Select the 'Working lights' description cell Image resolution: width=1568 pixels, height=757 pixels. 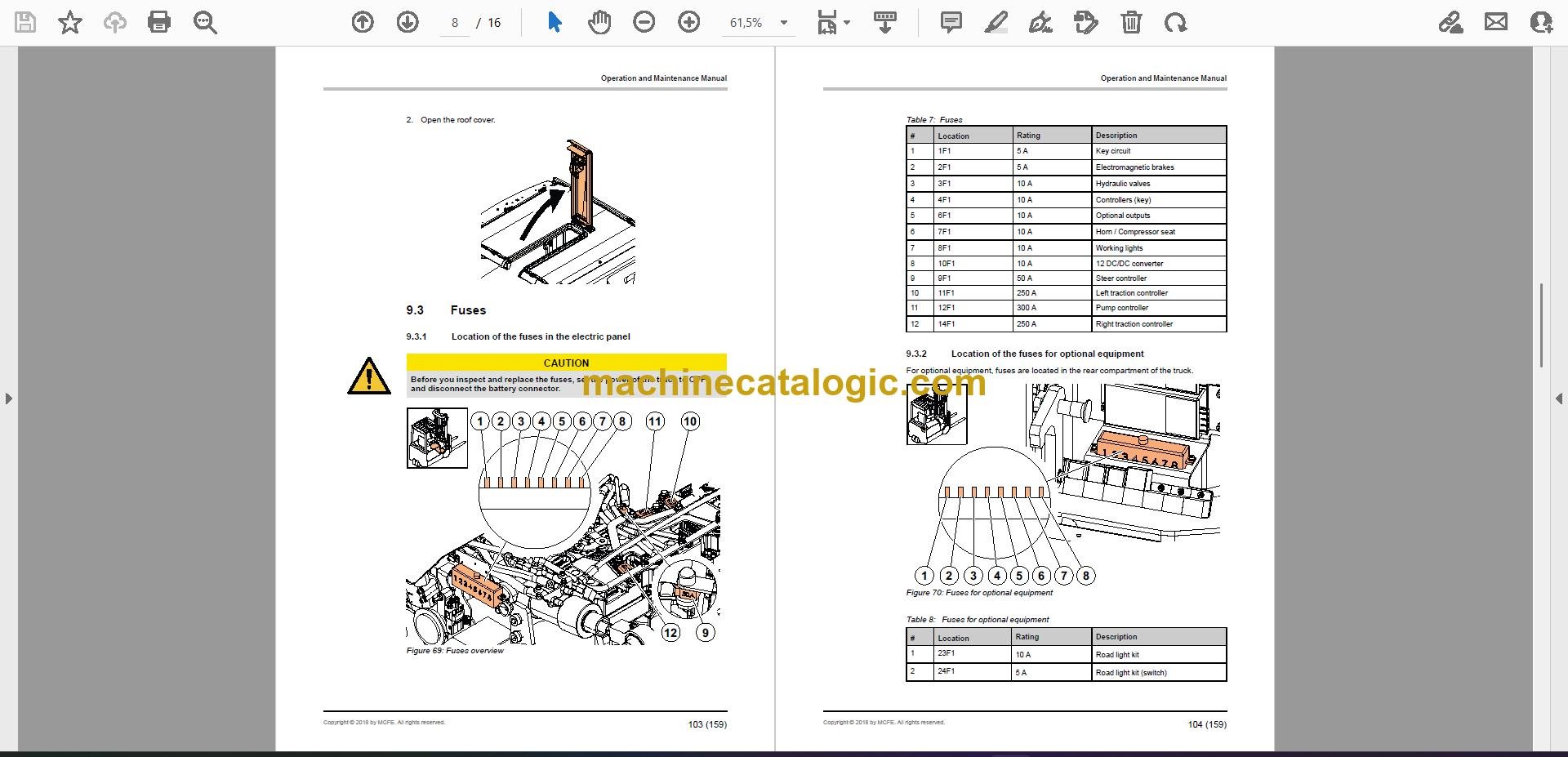coord(1159,248)
